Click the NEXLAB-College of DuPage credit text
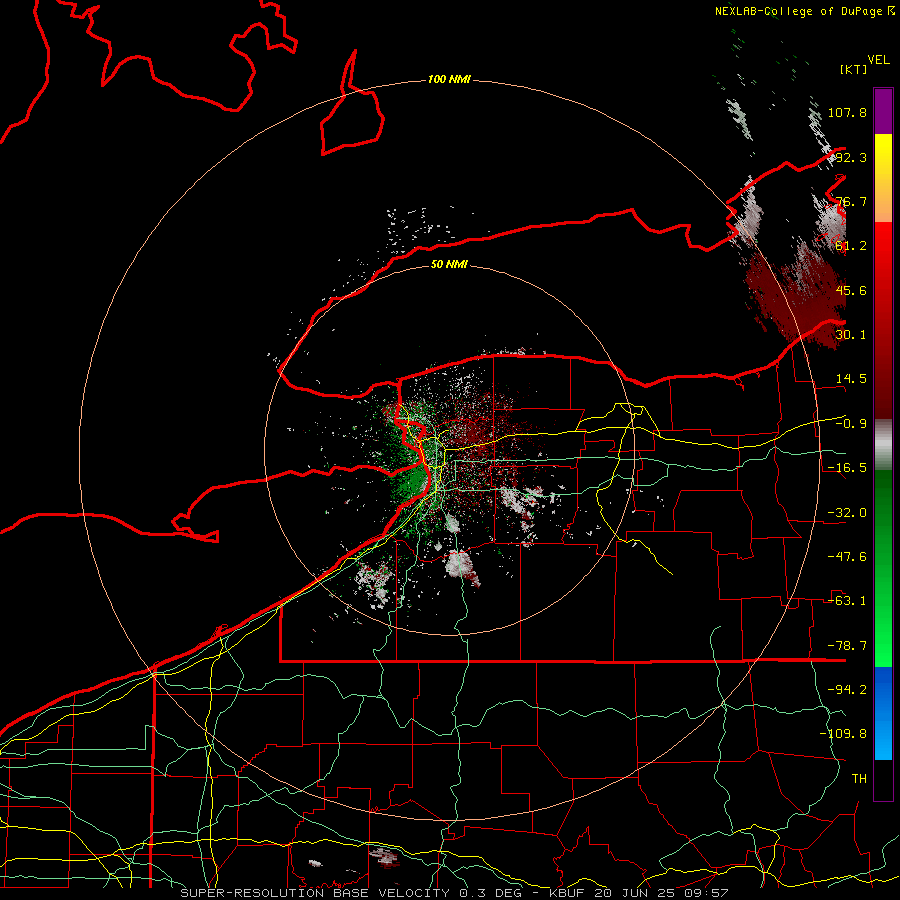 click(799, 11)
